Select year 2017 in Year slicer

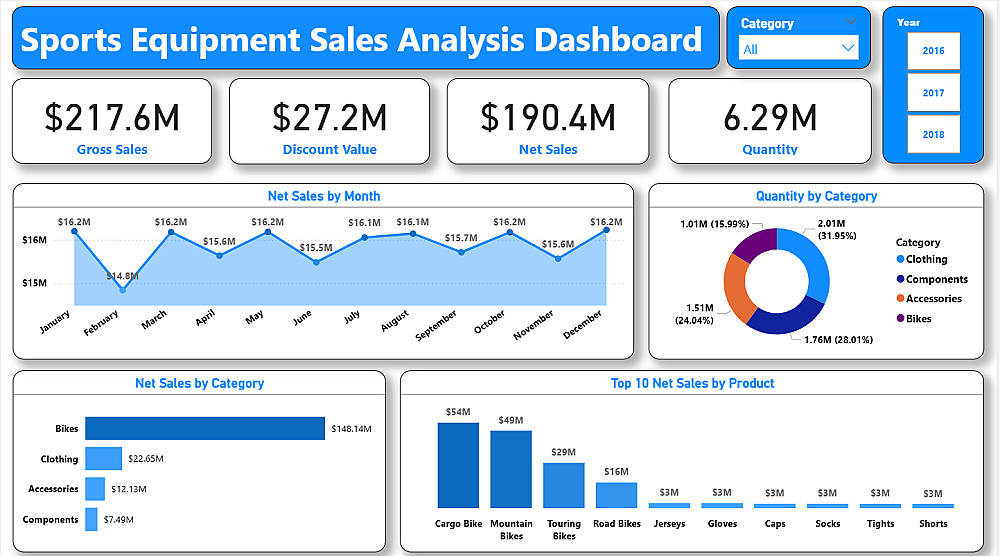(x=933, y=92)
